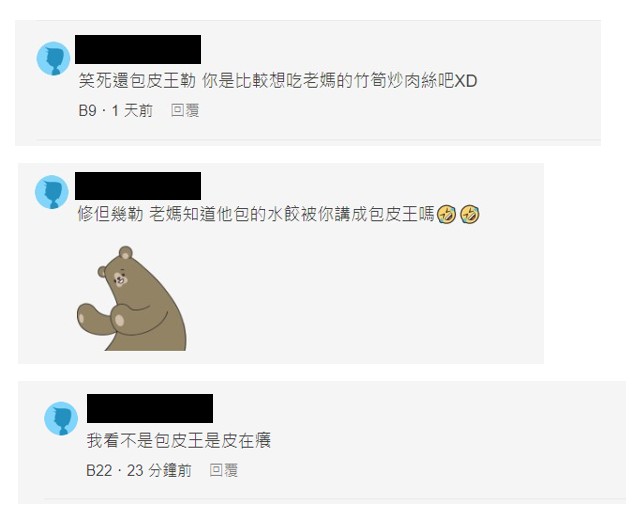Select the B22 floor label
This screenshot has width=644, height=521.
click(x=99, y=470)
